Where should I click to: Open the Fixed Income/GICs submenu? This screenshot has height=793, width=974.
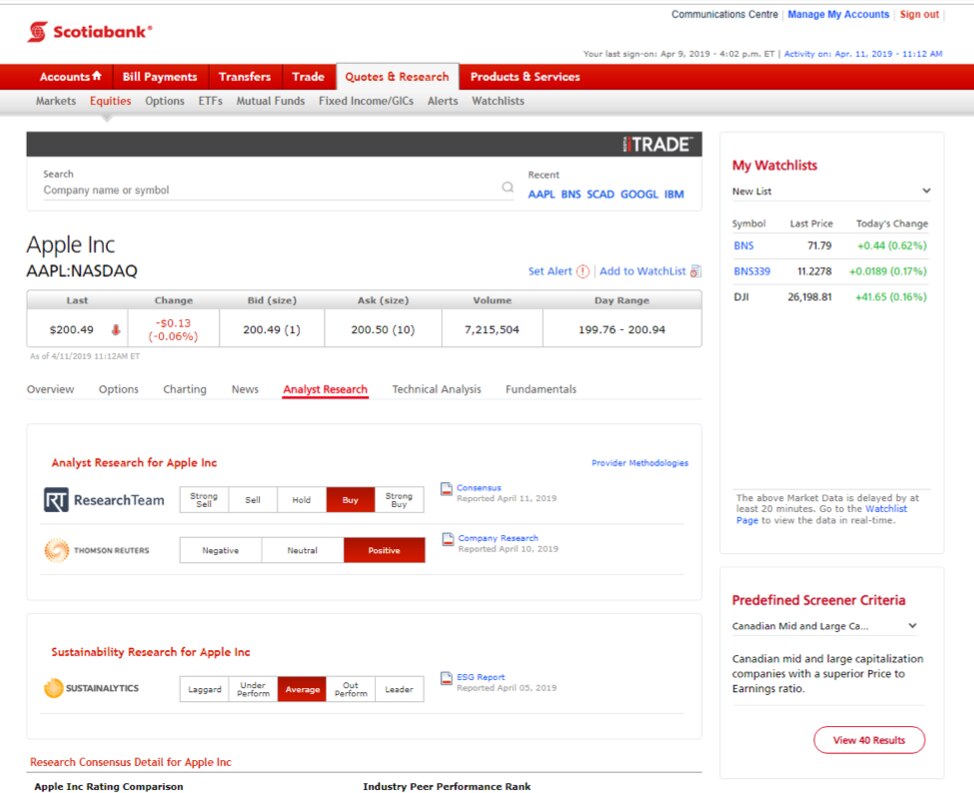366,101
